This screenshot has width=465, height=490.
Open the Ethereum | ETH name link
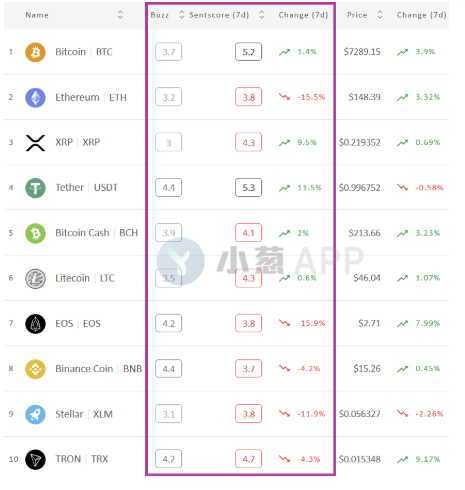pos(91,97)
